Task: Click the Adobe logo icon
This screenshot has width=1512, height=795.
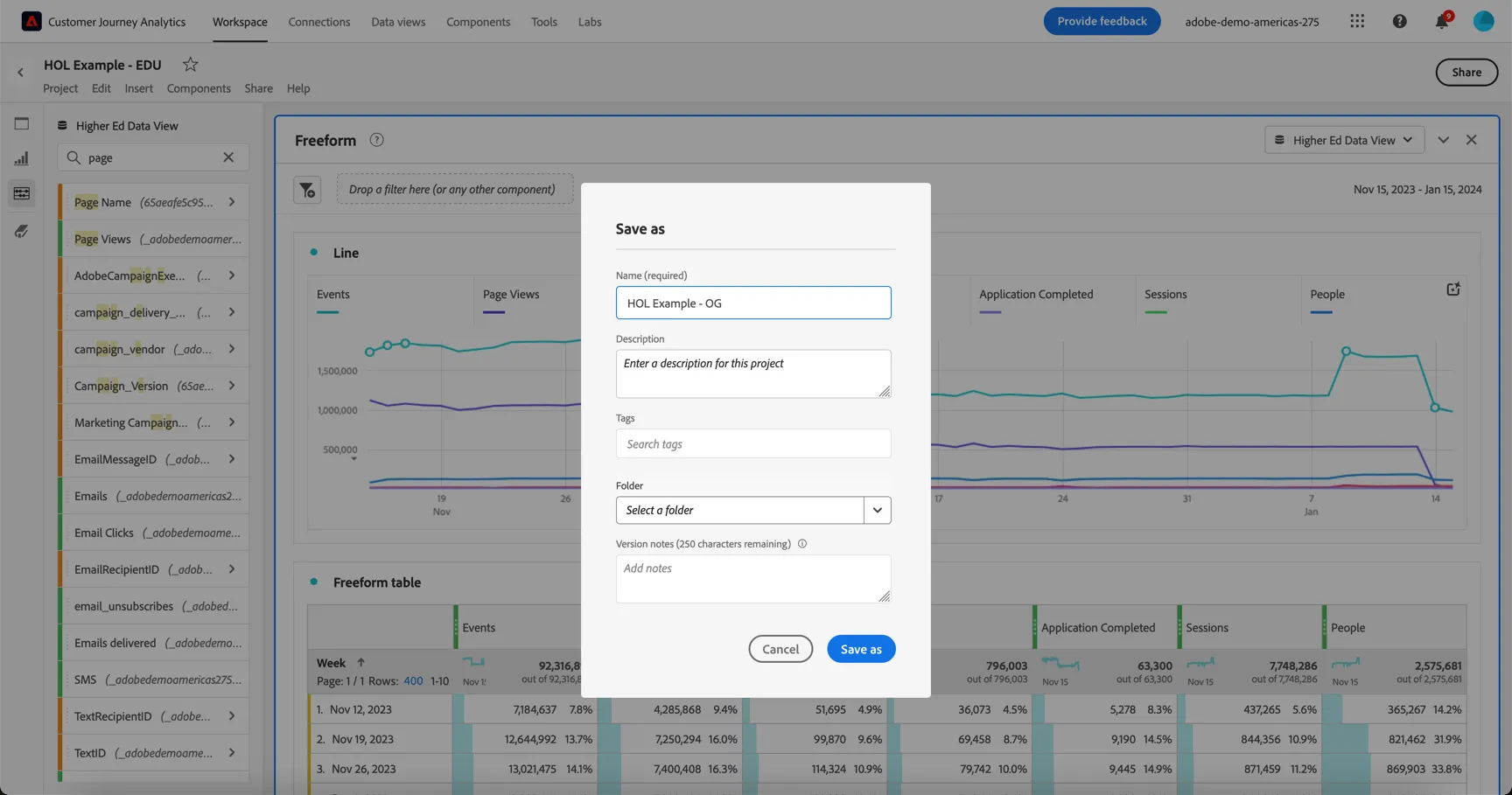Action: 31,21
